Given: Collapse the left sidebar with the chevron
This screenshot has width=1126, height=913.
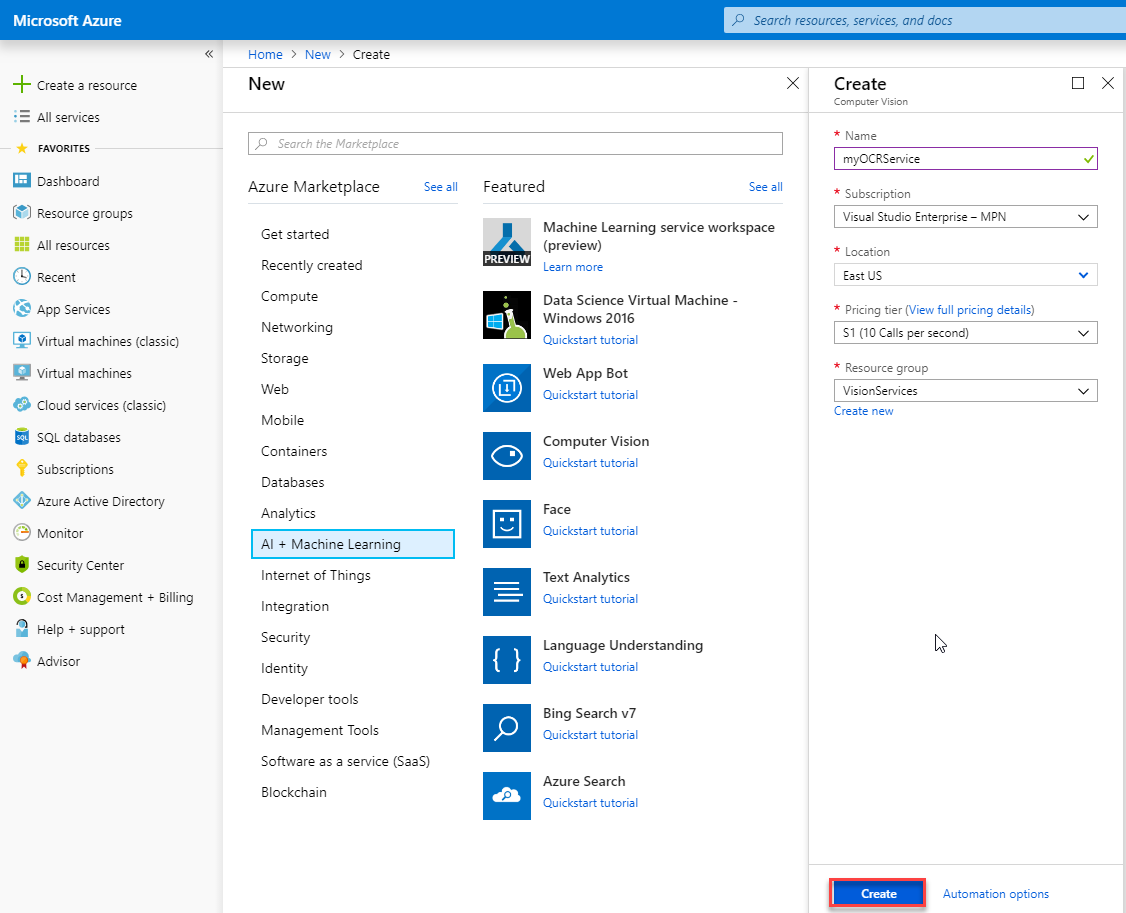Looking at the screenshot, I should [209, 54].
